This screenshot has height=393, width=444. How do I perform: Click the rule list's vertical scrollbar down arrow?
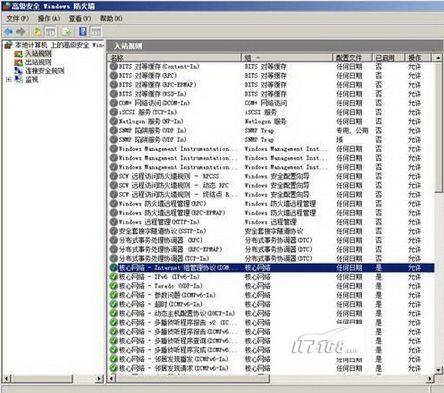[439, 370]
